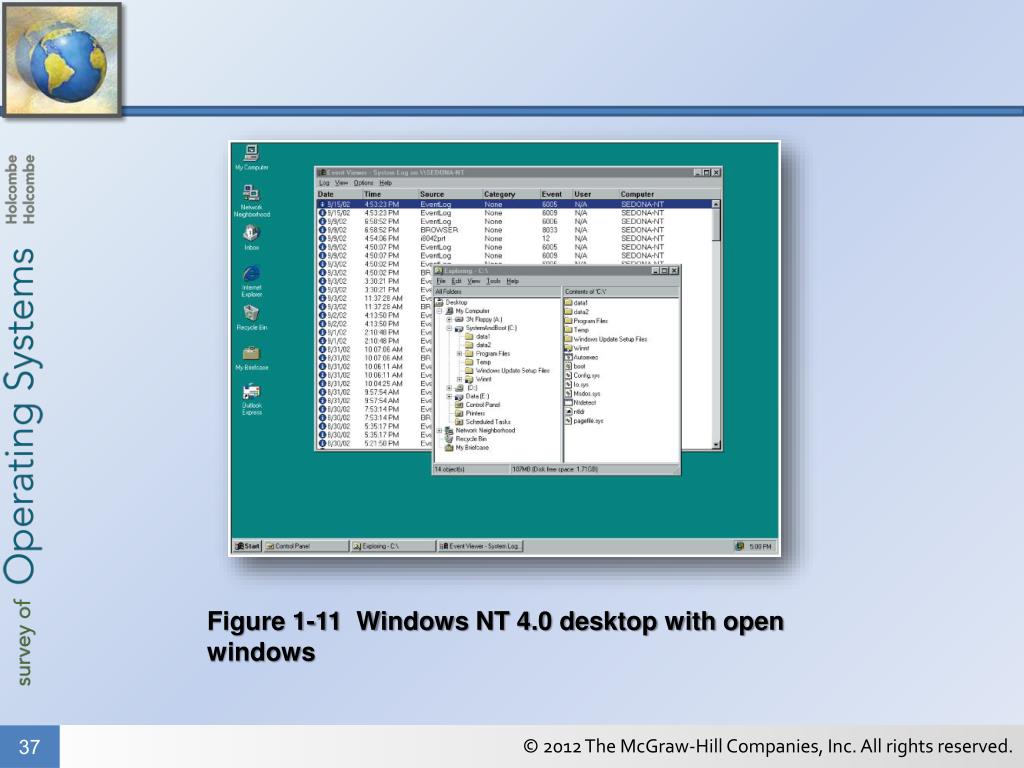Viewport: 1024px width, 768px height.
Task: Select boot file icon in Contents pane
Action: [x=568, y=366]
